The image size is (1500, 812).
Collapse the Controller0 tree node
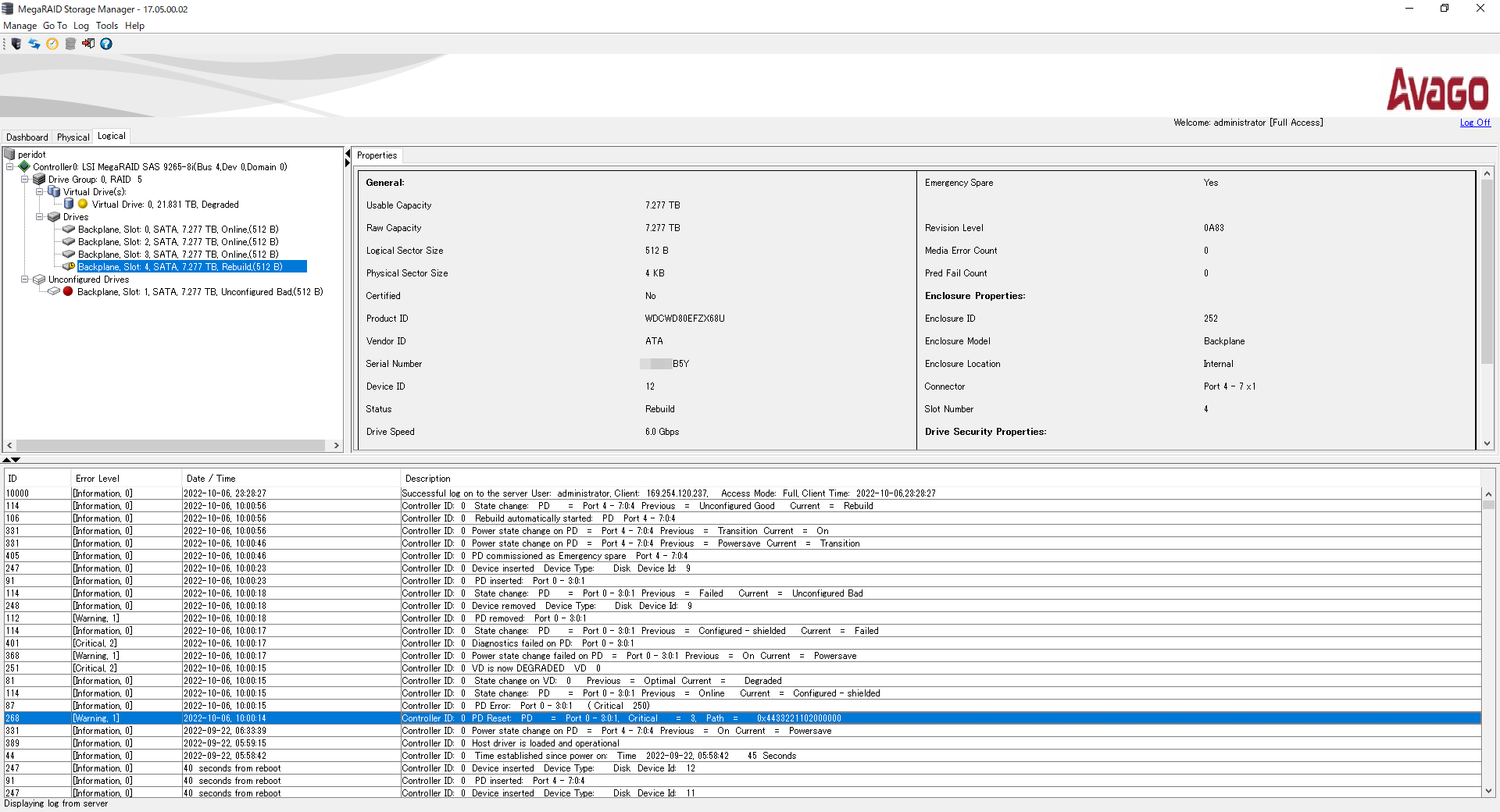pyautogui.click(x=9, y=166)
